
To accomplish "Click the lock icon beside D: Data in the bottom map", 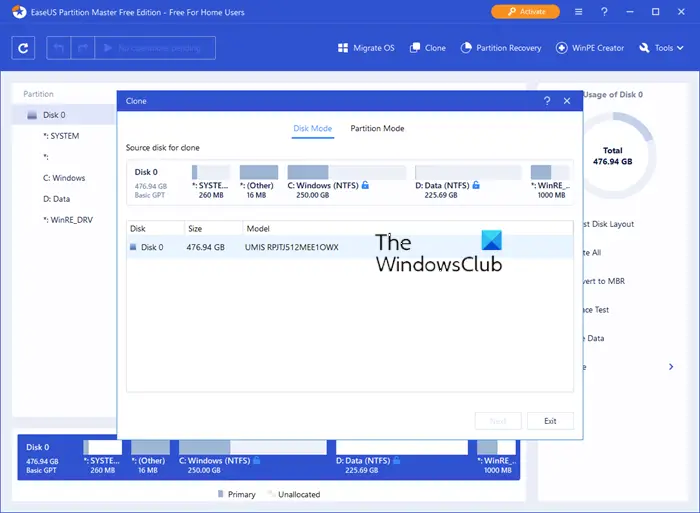I will 397,460.
